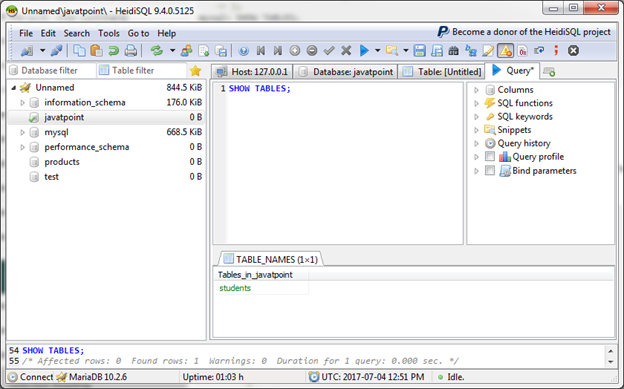The width and height of the screenshot is (624, 389).
Task: Switch to the Database: javatpoint tab
Action: [x=346, y=72]
